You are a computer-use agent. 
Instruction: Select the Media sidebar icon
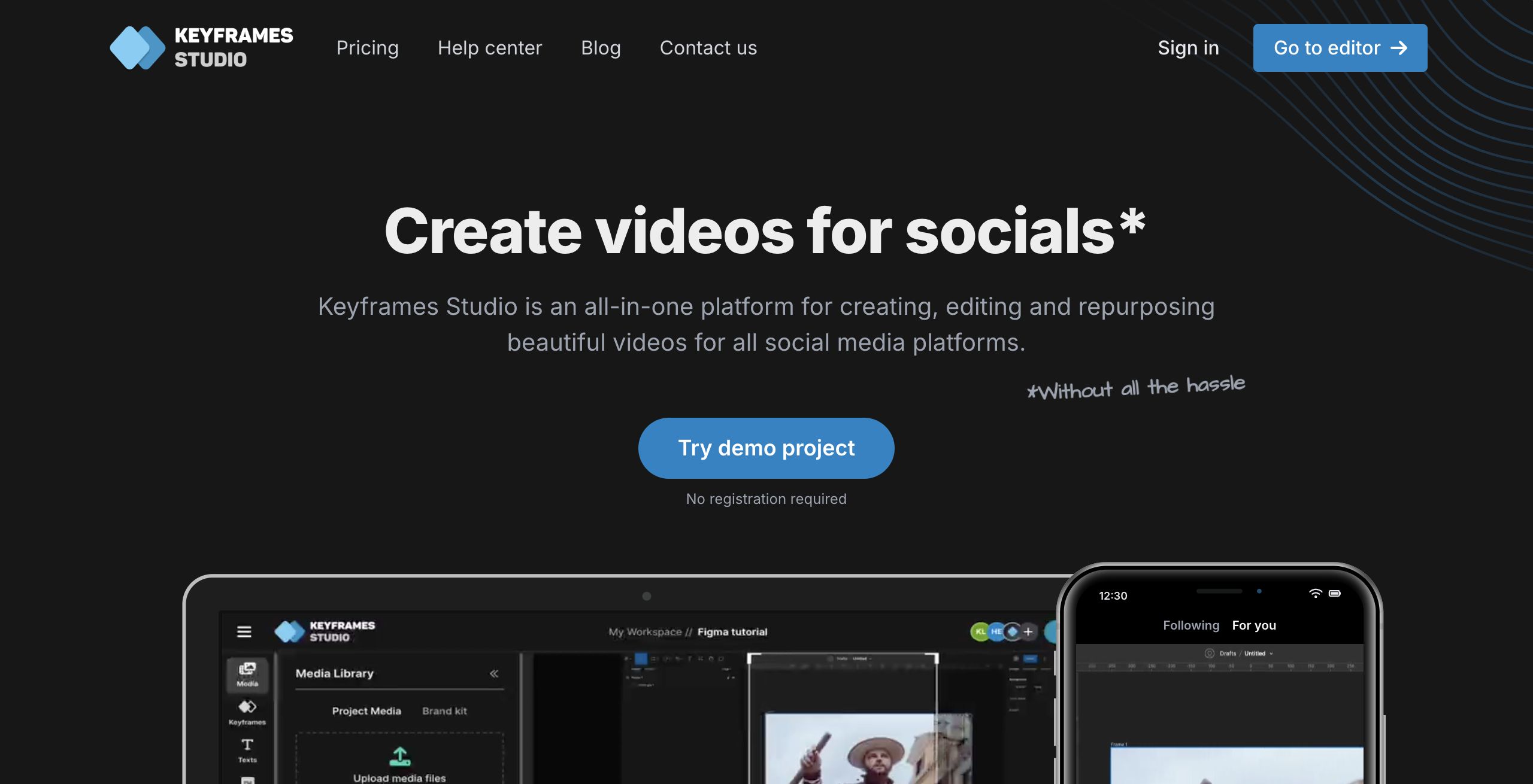247,674
